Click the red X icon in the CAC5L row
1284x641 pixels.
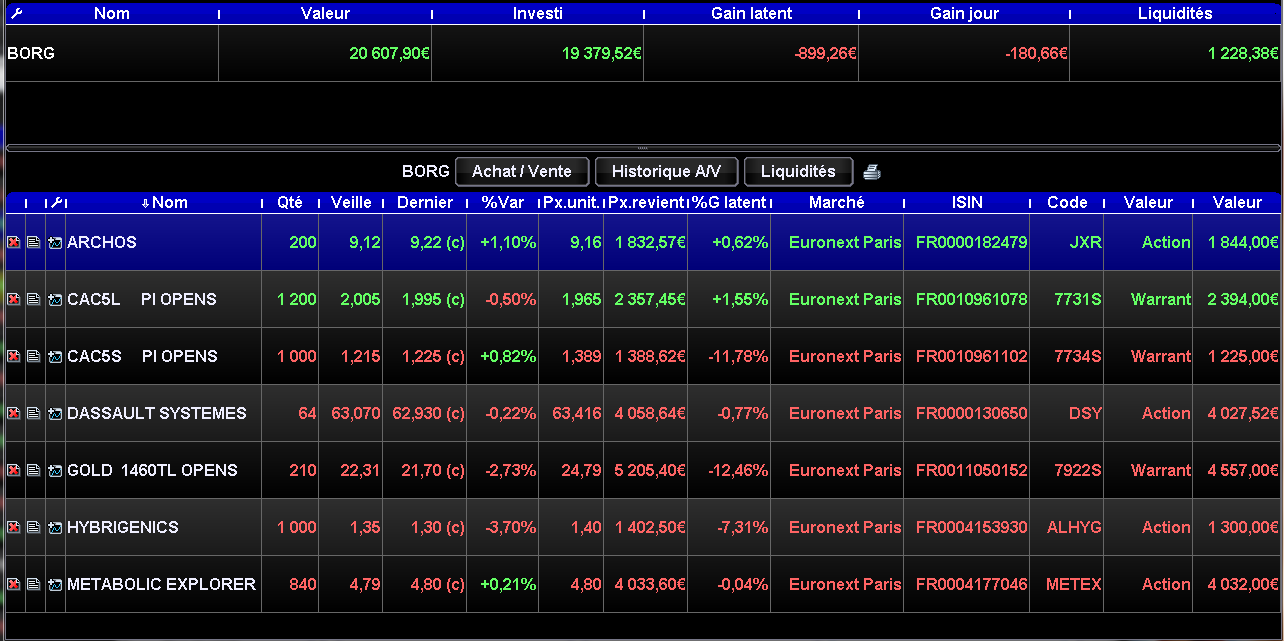click(x=14, y=299)
